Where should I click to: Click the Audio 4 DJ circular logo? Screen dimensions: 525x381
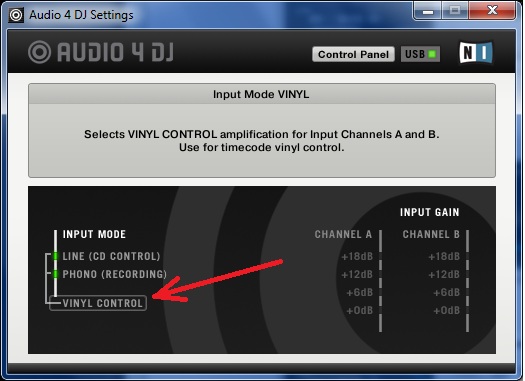tap(40, 52)
